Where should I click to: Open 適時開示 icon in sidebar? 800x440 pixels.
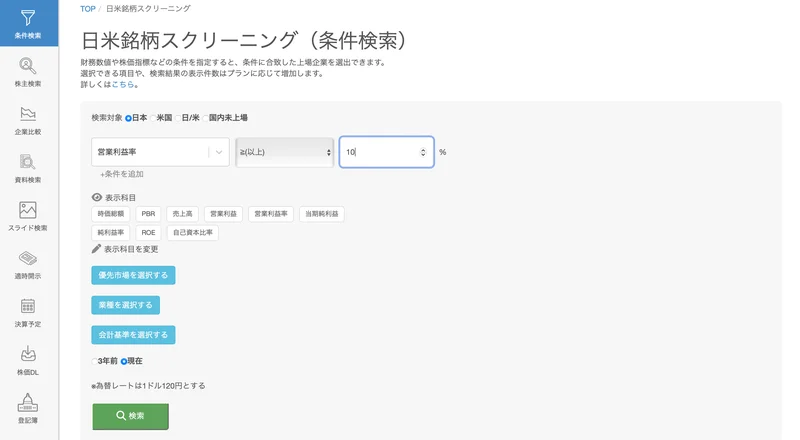pyautogui.click(x=28, y=258)
